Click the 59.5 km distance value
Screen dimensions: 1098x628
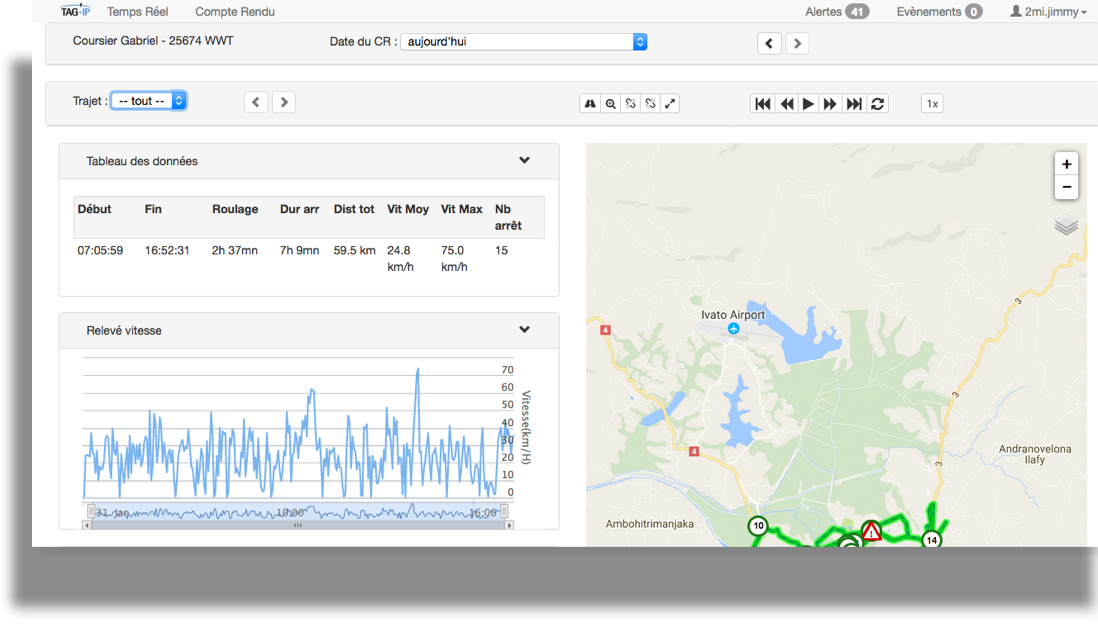(354, 250)
